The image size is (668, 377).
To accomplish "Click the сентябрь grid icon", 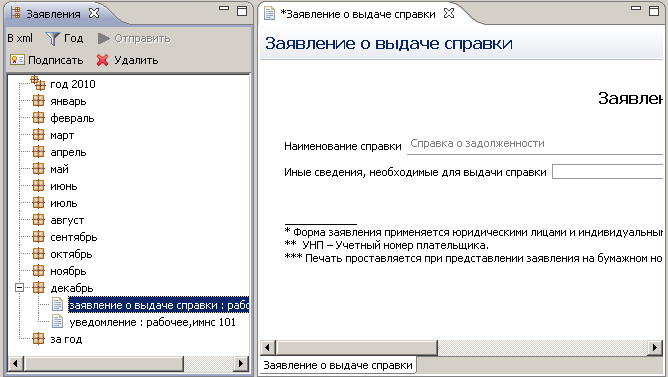I will [38, 237].
